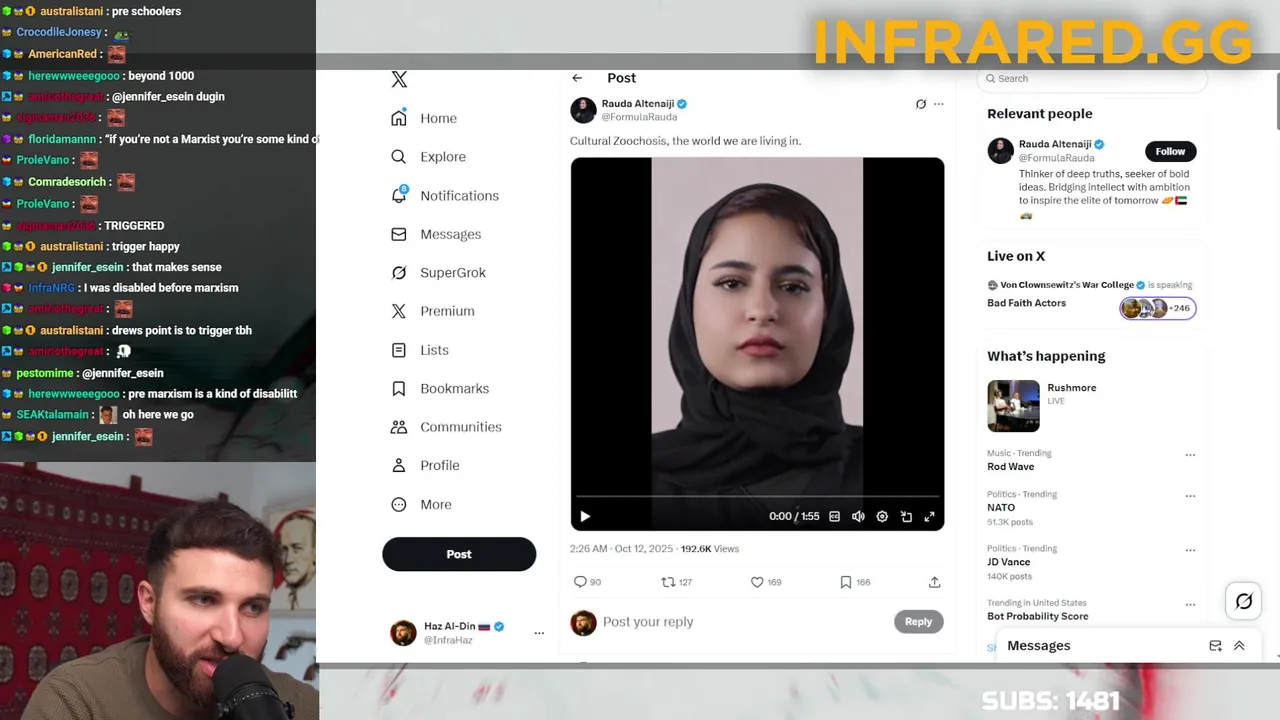Click the reply icon with 90 replies
The height and width of the screenshot is (720, 1280).
pyautogui.click(x=580, y=582)
